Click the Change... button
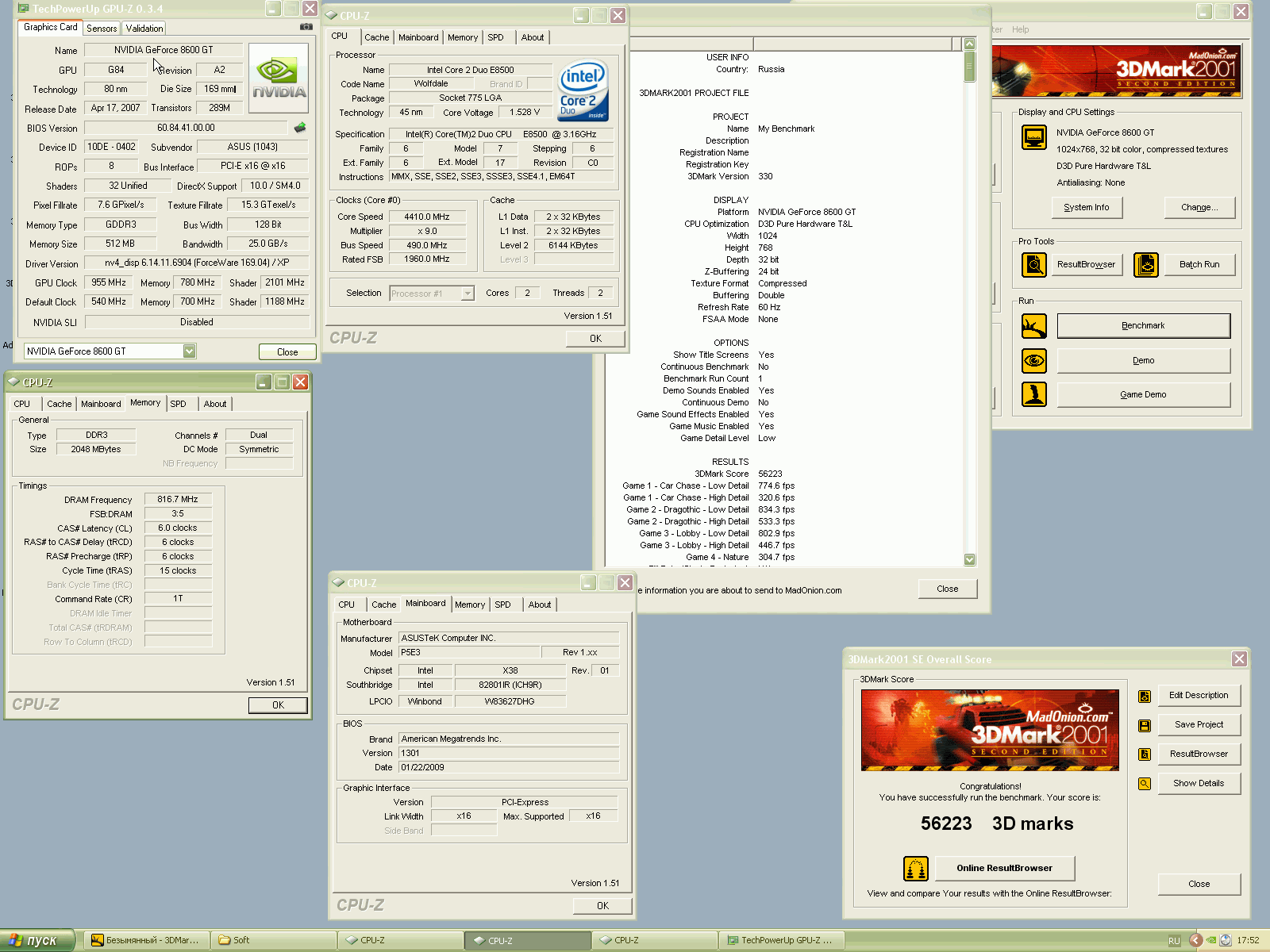 [1200, 208]
